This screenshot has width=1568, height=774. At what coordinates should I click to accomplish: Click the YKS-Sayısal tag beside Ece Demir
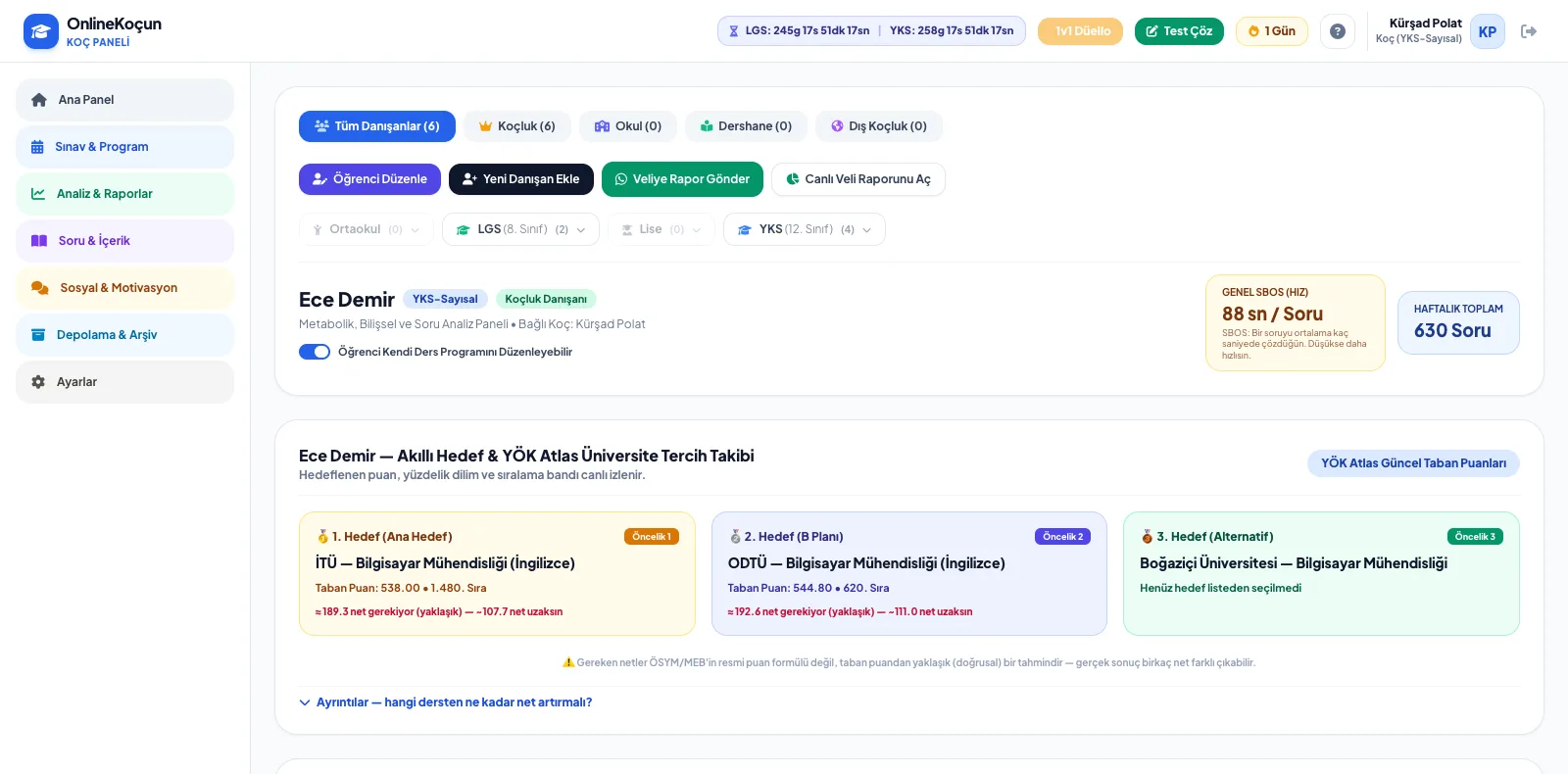click(x=445, y=299)
